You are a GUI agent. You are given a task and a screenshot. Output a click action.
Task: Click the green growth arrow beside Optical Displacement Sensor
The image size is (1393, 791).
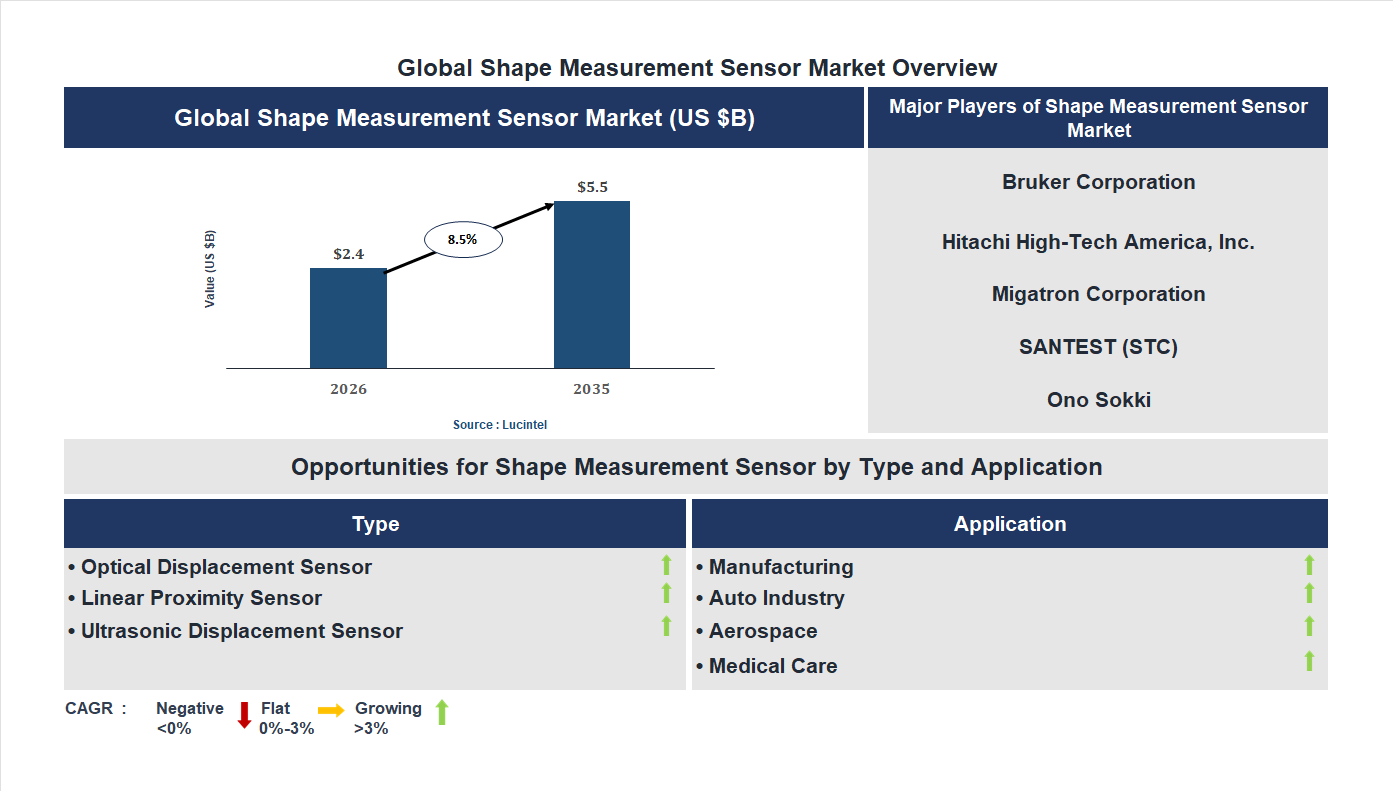pos(666,565)
